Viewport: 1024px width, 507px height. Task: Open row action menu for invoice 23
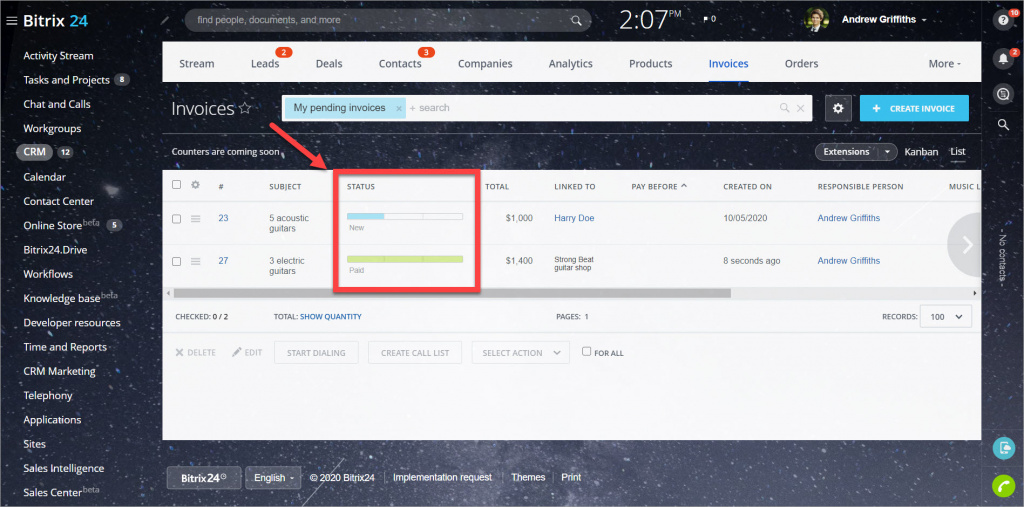tap(195, 219)
